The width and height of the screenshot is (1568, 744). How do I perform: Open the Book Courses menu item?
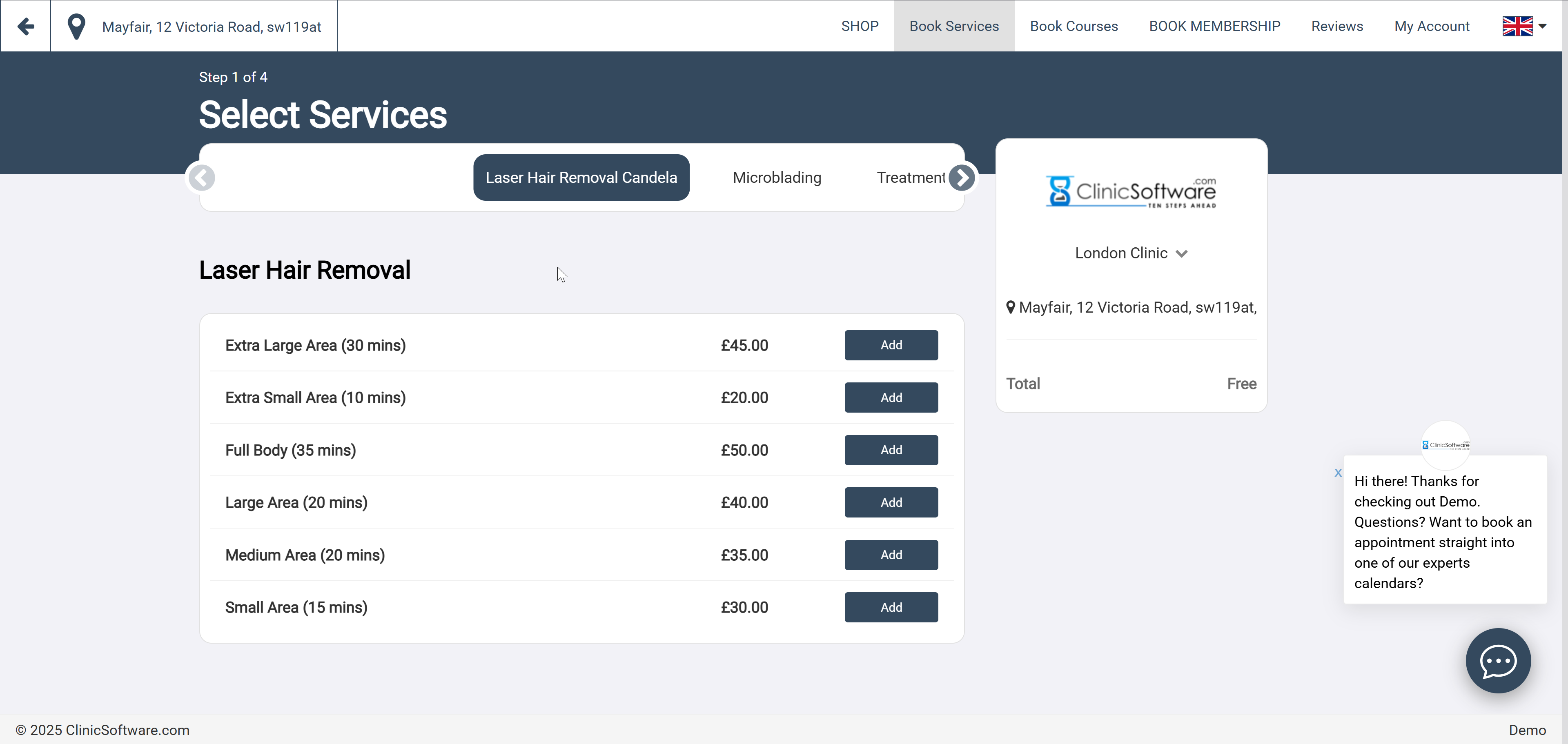[1074, 26]
